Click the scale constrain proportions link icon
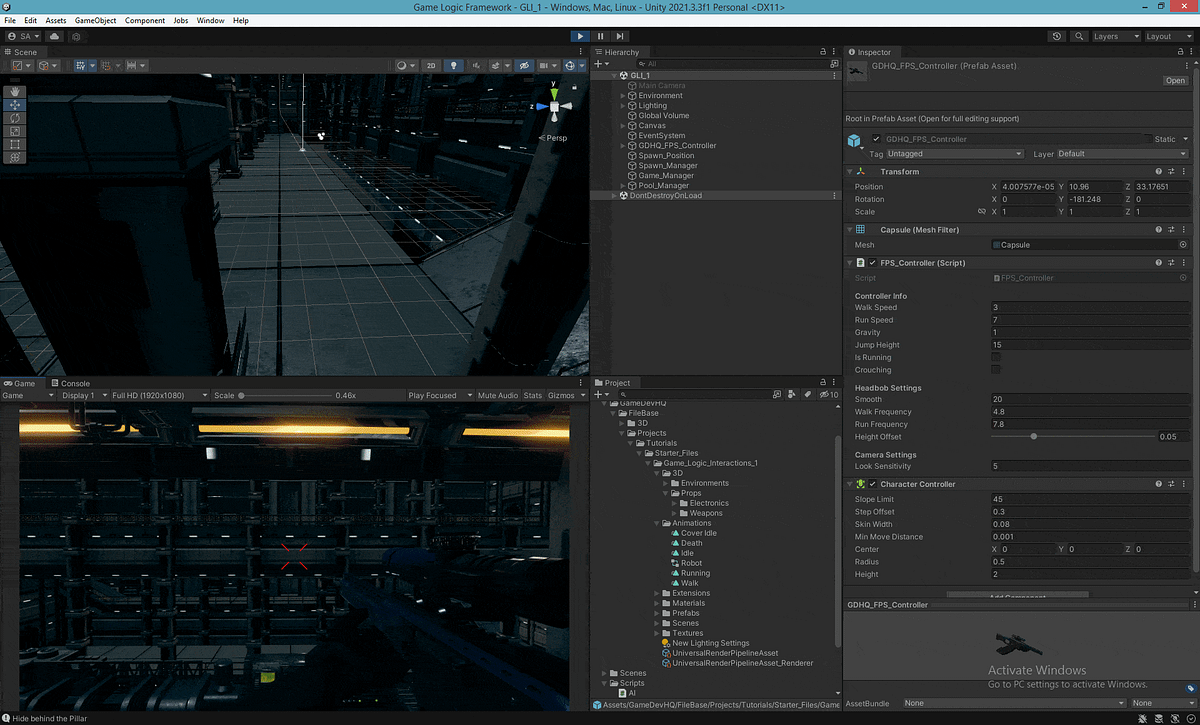This screenshot has height=725, width=1200. (983, 211)
